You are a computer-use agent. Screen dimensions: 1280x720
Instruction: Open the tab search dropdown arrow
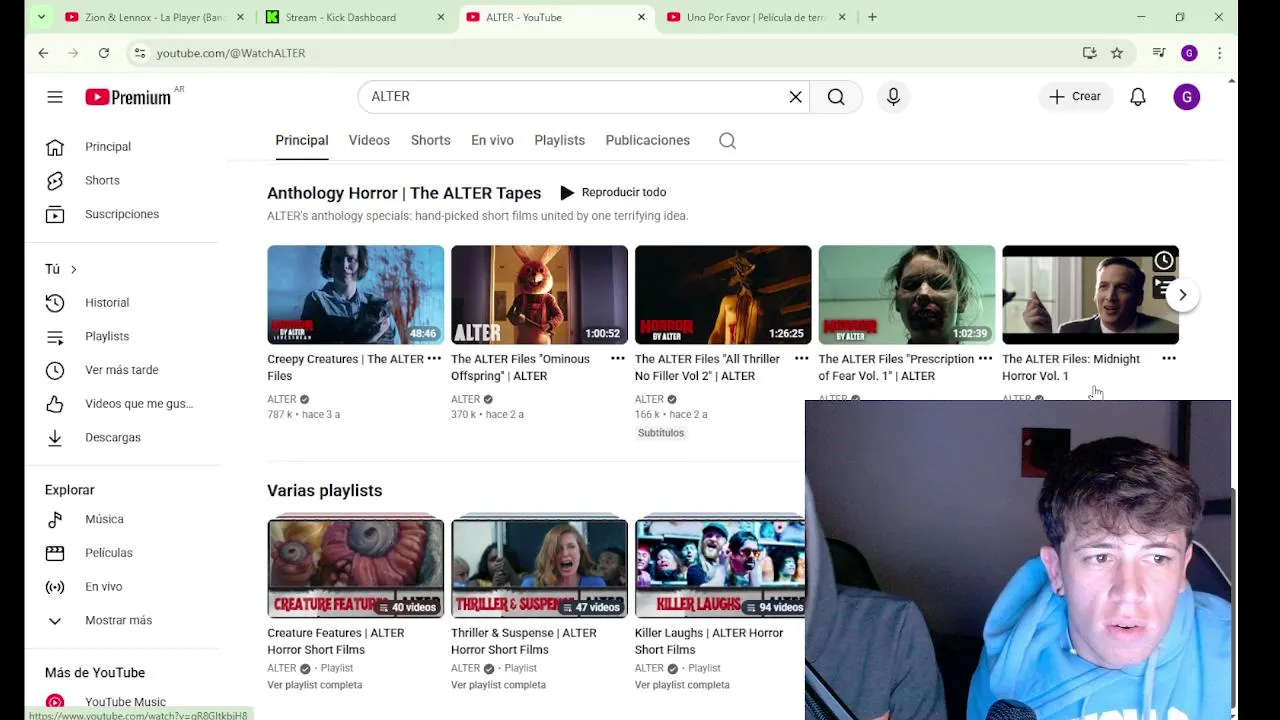coord(41,17)
